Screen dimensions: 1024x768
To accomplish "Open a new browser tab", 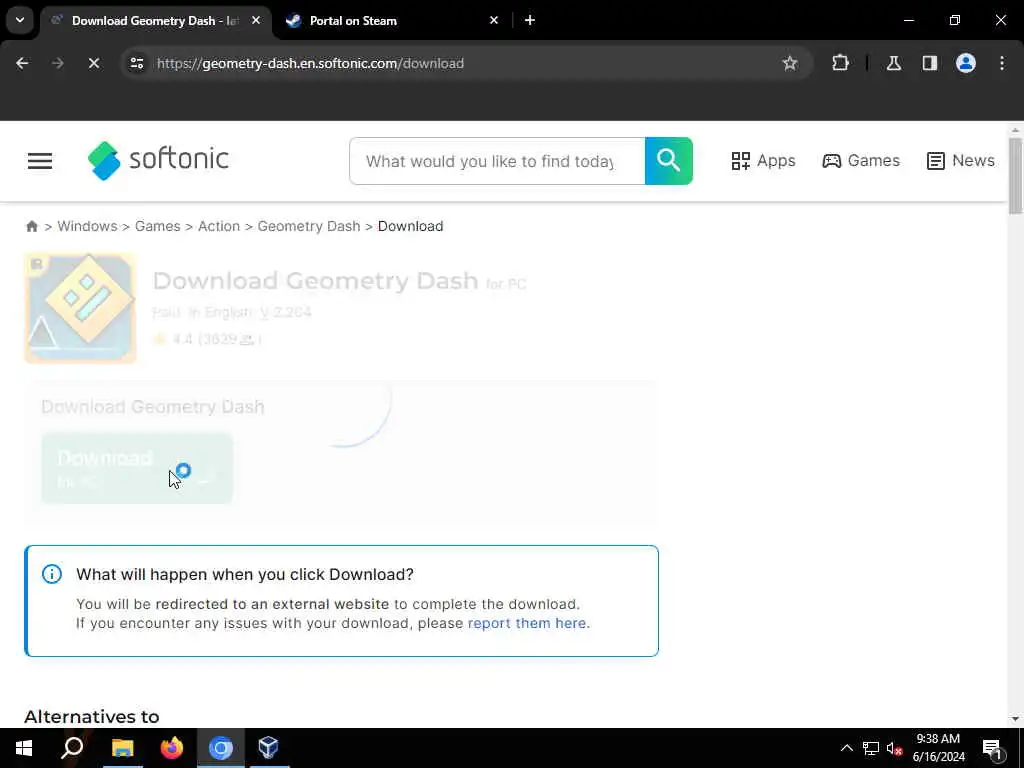I will 530,20.
